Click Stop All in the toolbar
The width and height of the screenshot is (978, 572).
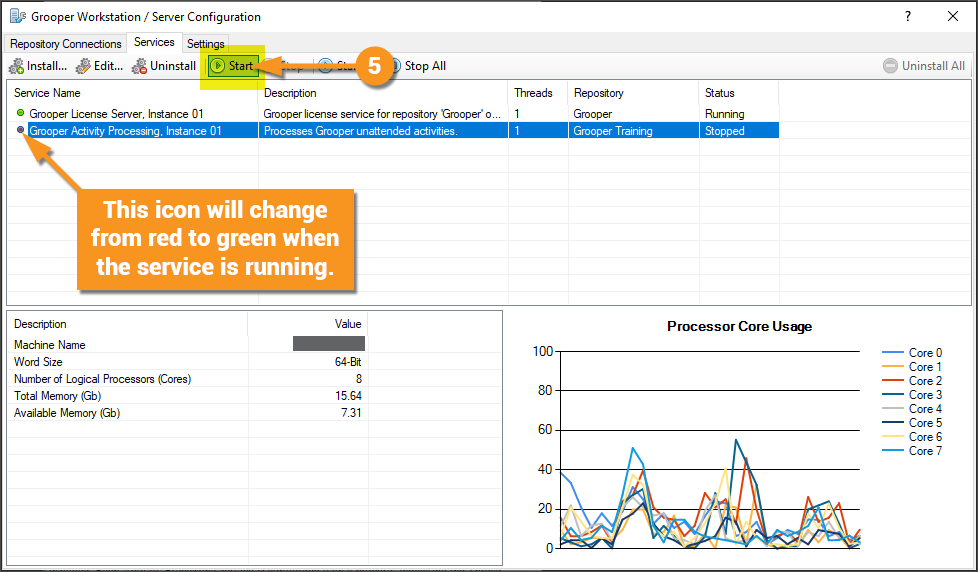[418, 66]
